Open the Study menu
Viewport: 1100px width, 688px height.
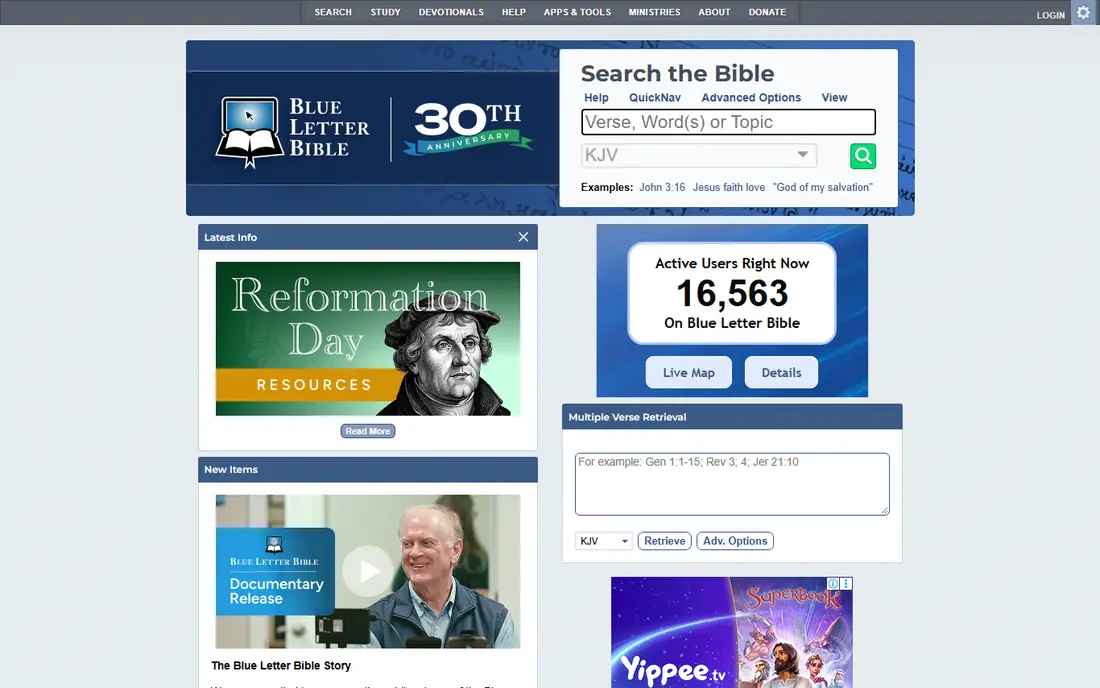tap(385, 13)
